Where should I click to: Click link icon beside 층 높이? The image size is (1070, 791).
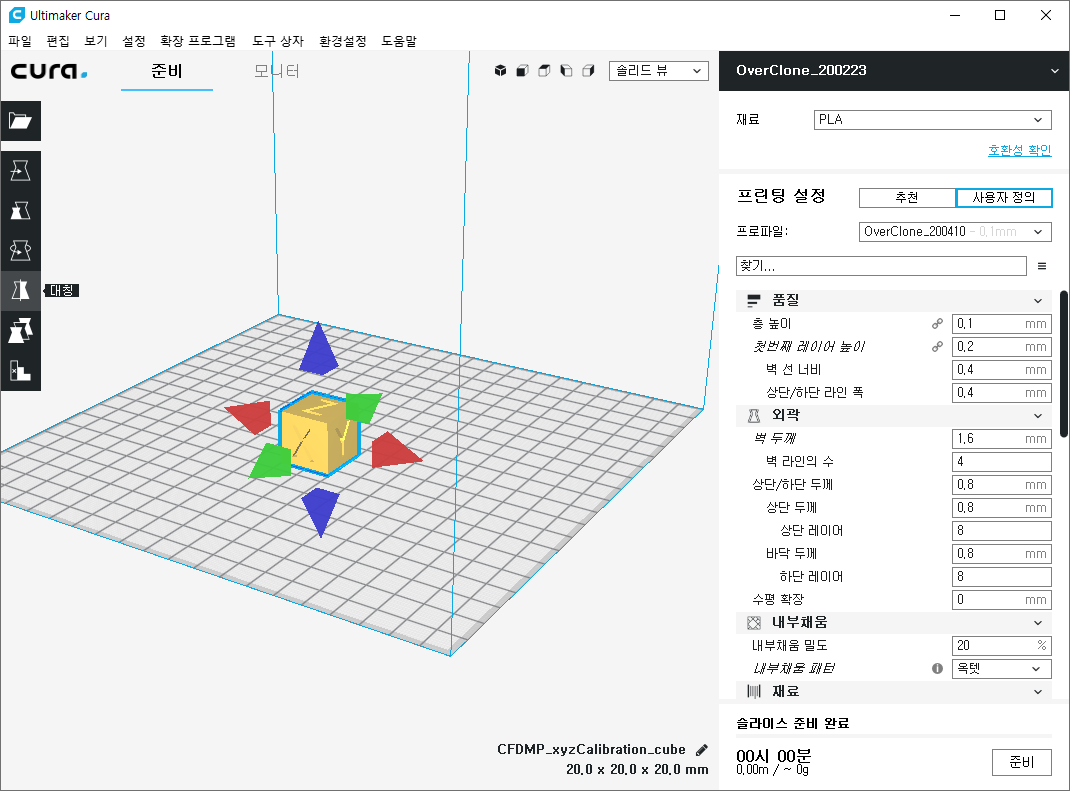[x=938, y=323]
